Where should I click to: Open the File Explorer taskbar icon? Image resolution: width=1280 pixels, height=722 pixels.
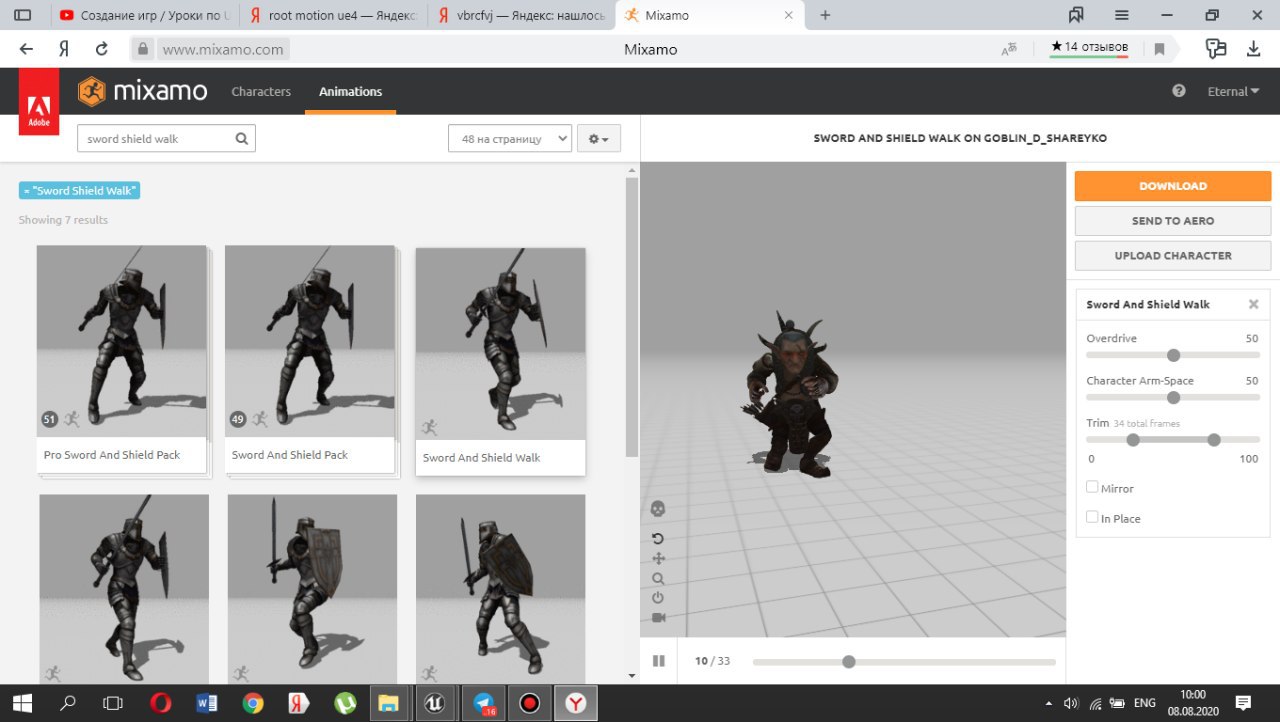click(388, 703)
